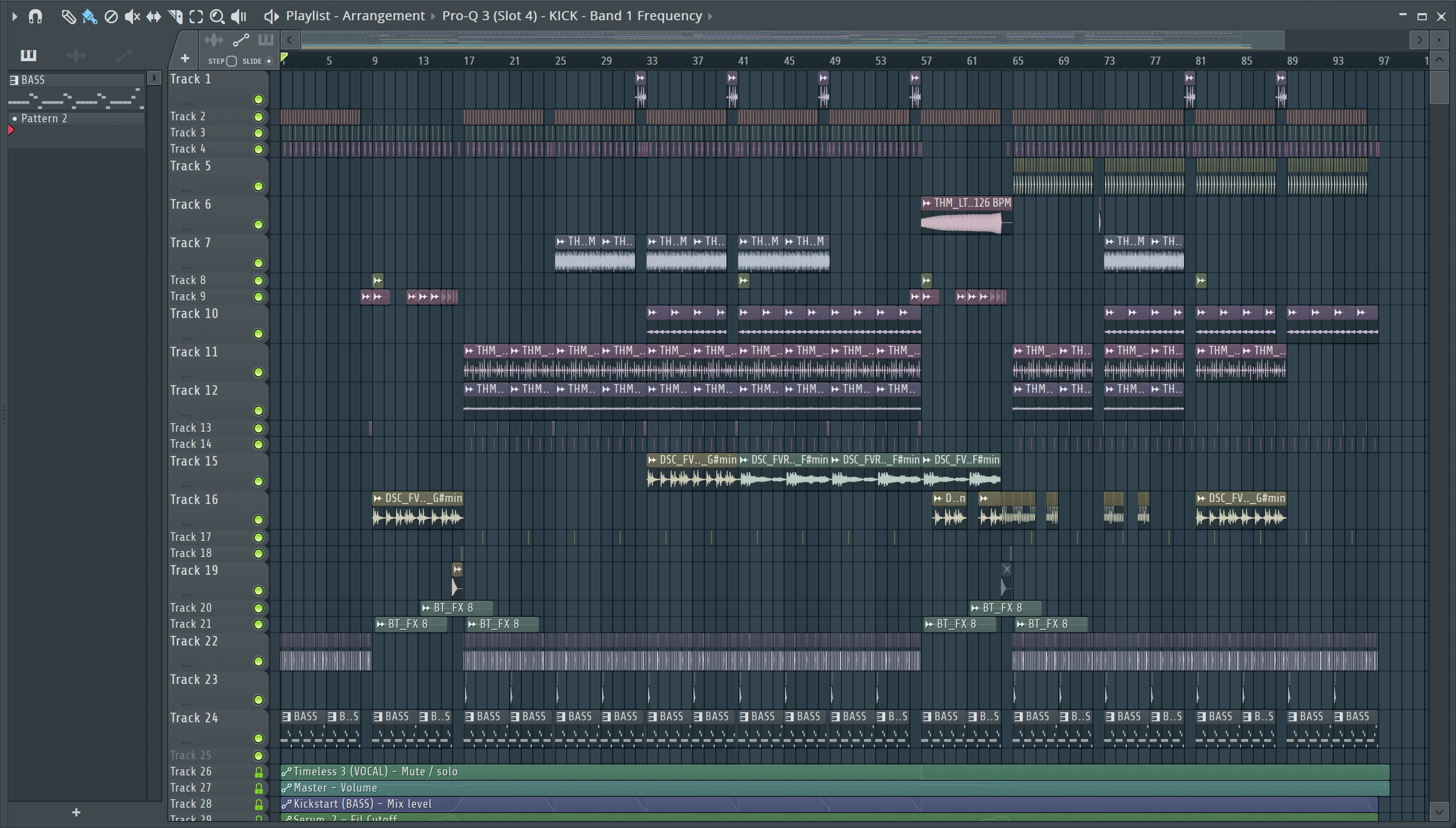This screenshot has width=1456, height=828.
Task: Add a new track with the plus button
Action: 185,58
